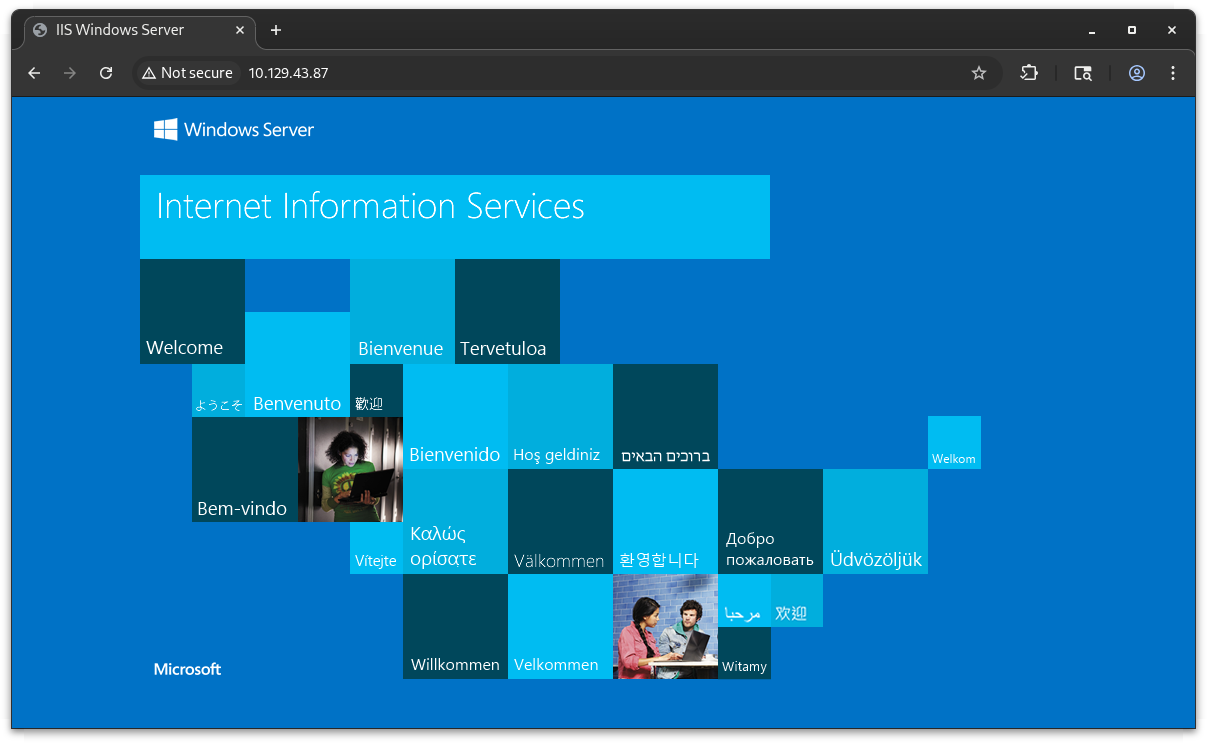Open the Chrome three-dot menu
Screen dimensions: 1207x743
click(1173, 73)
